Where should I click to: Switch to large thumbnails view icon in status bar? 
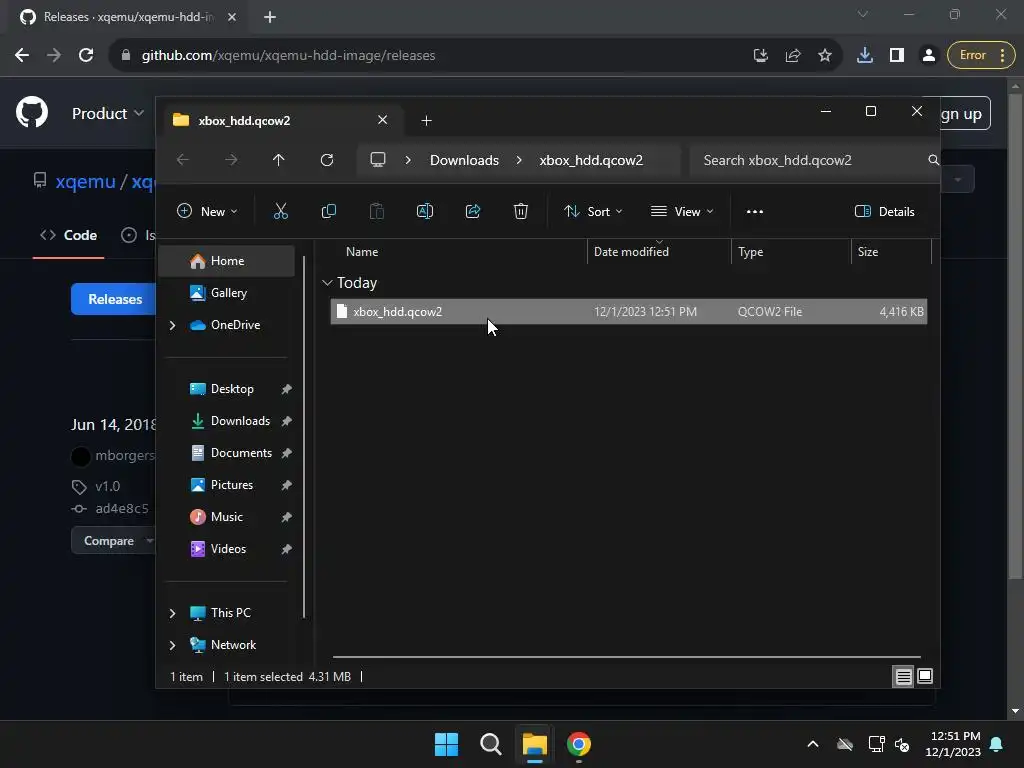[925, 676]
